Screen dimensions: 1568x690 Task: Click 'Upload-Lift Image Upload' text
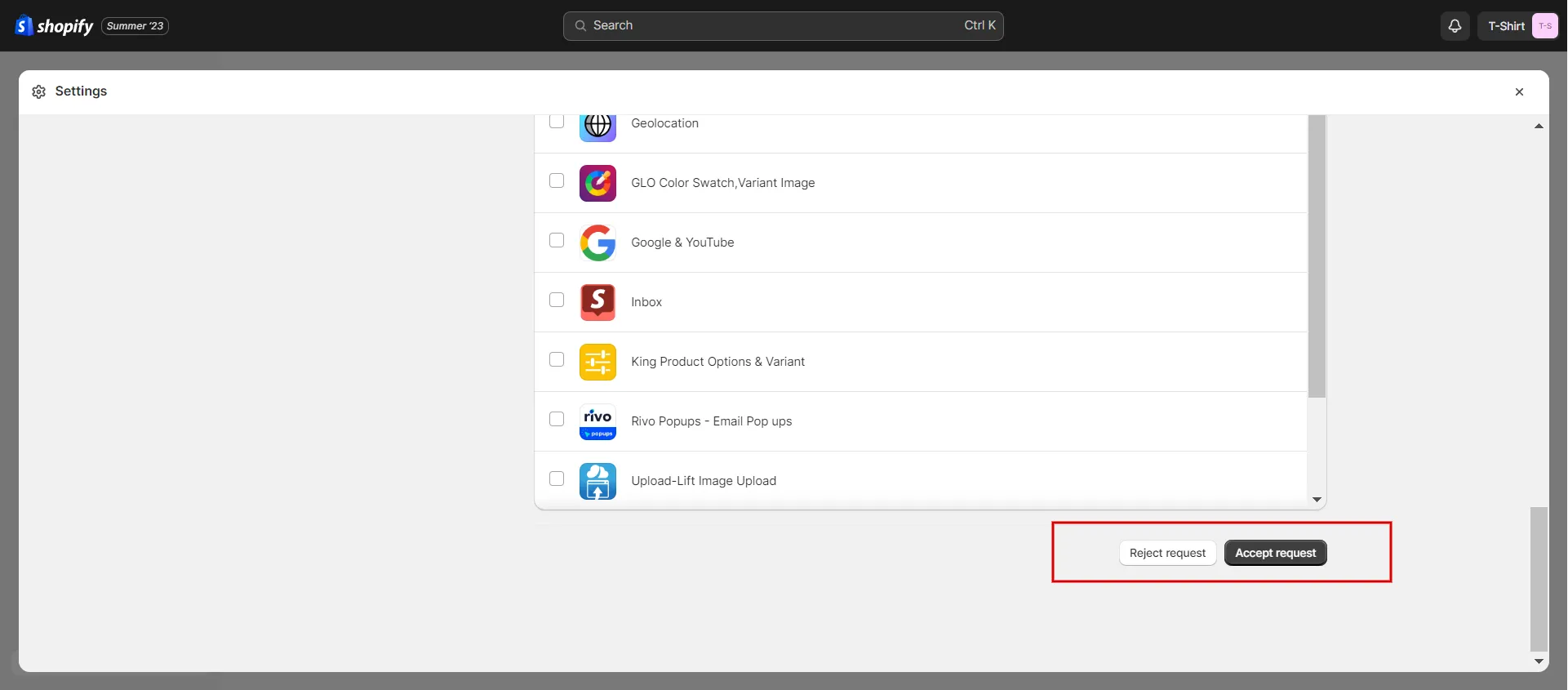[704, 481]
